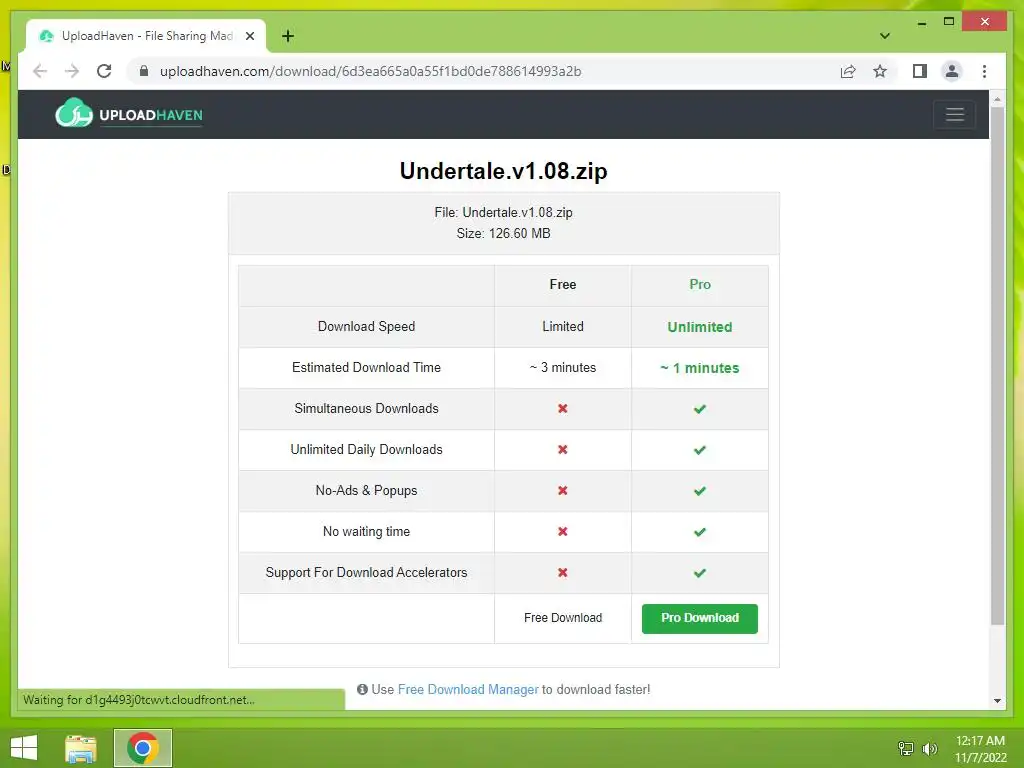Screen dimensions: 1024x768
Task: Click the green 'Unlimited' speed text
Action: coord(699,327)
